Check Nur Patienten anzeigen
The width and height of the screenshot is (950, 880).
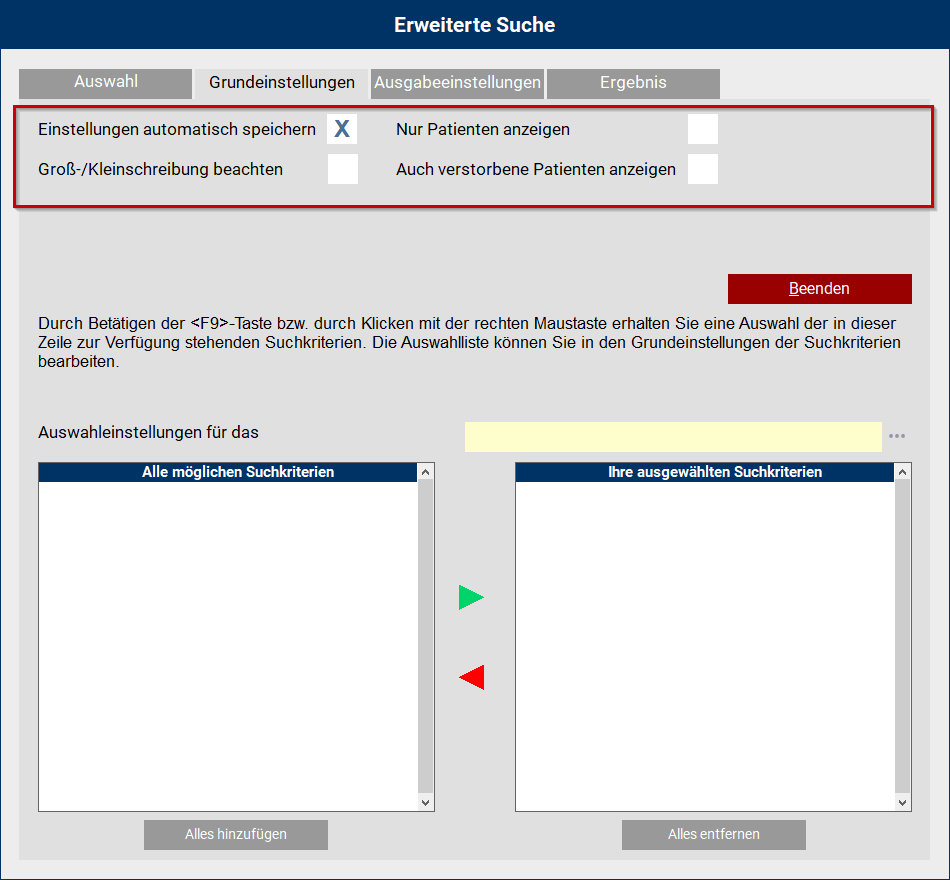tap(702, 128)
